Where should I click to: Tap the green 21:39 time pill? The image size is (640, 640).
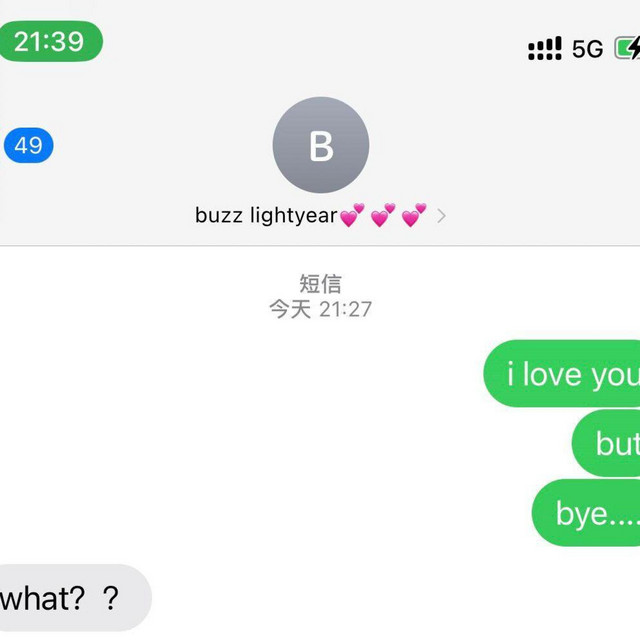49,41
